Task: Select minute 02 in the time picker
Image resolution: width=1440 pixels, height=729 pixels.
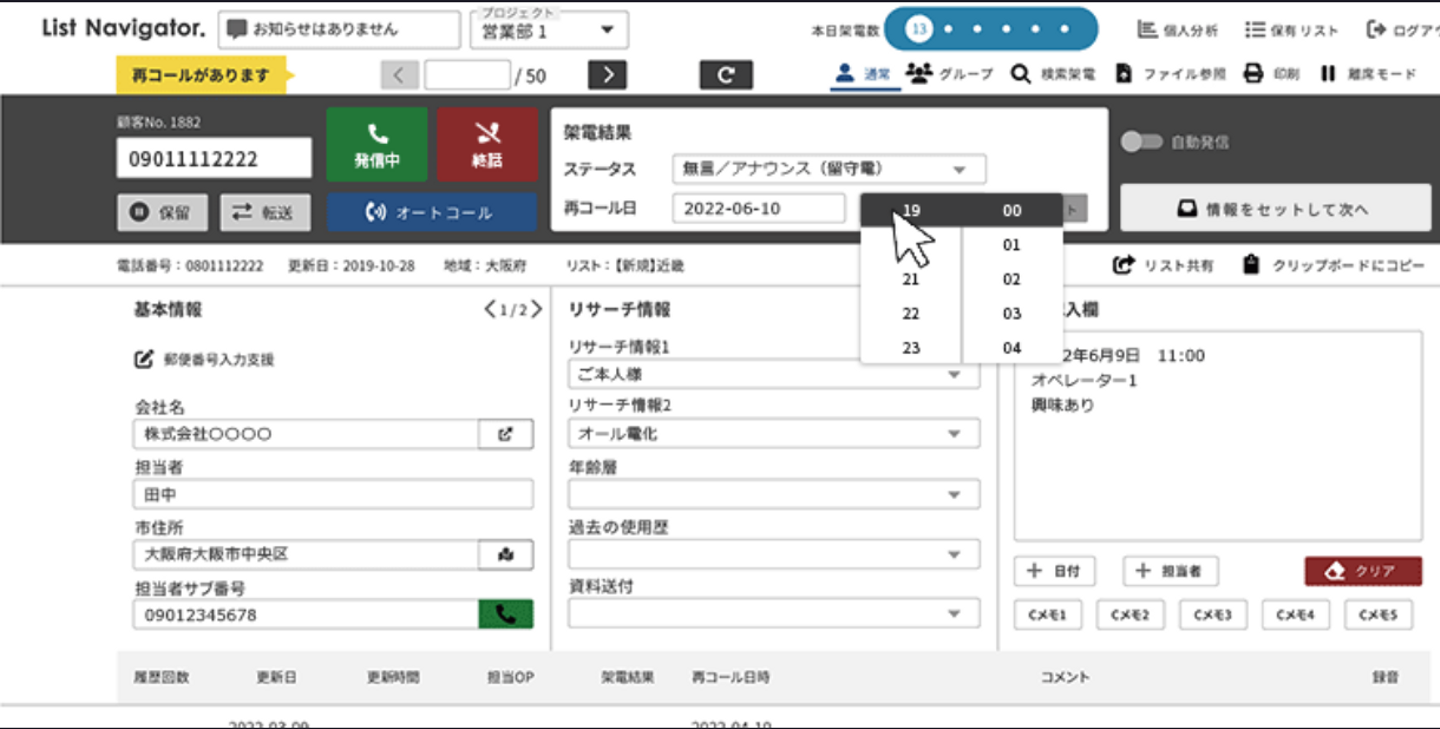Action: [x=1012, y=280]
